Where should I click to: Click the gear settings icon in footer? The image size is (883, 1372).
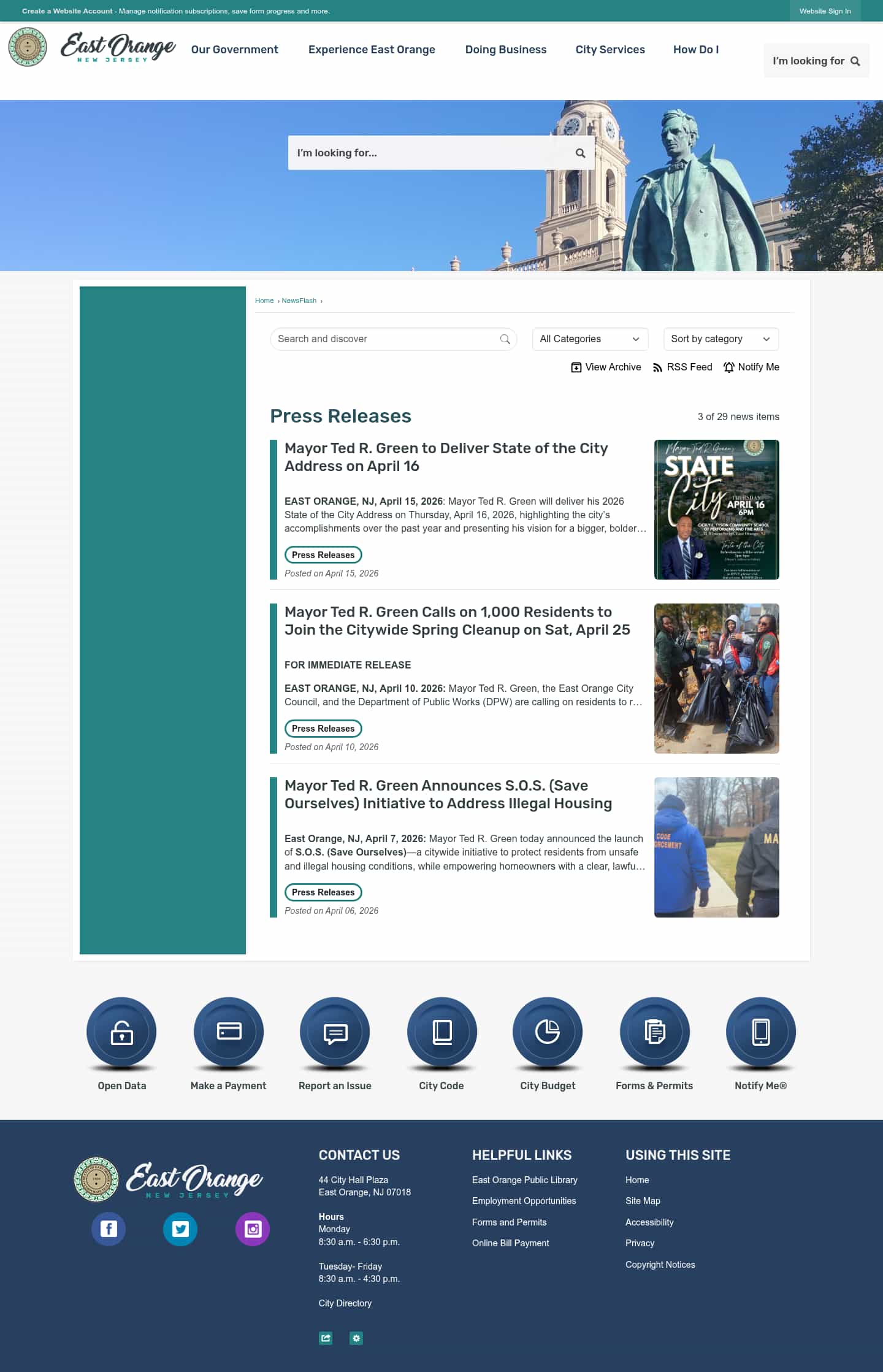356,1338
